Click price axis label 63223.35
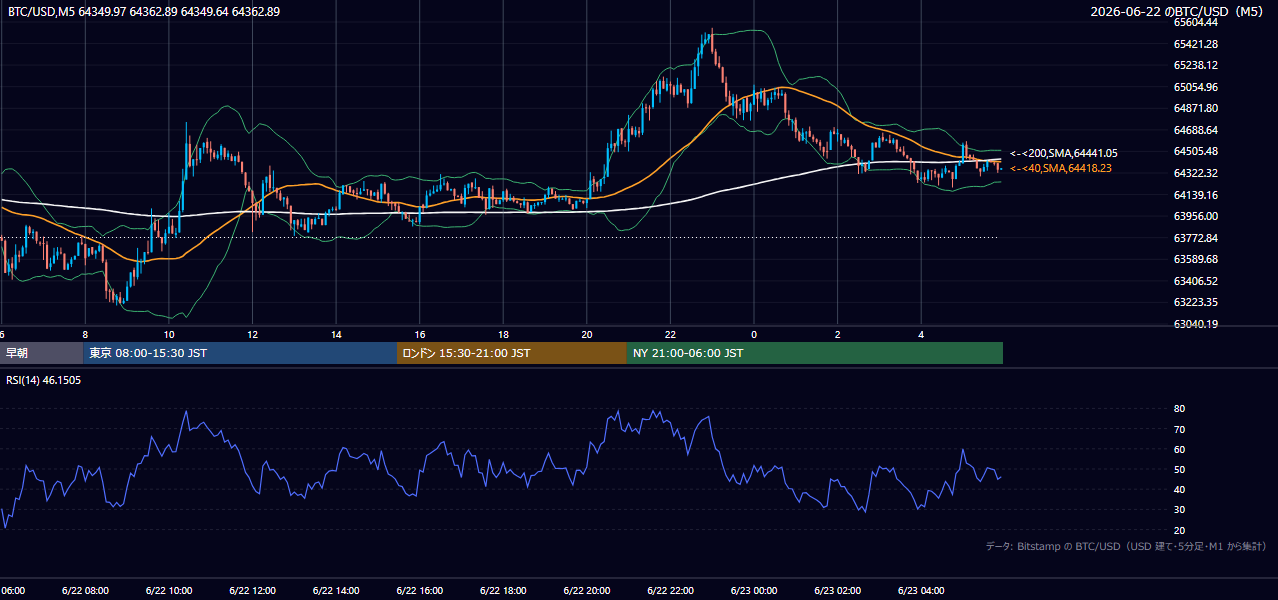The height and width of the screenshot is (600, 1278). click(x=1196, y=302)
